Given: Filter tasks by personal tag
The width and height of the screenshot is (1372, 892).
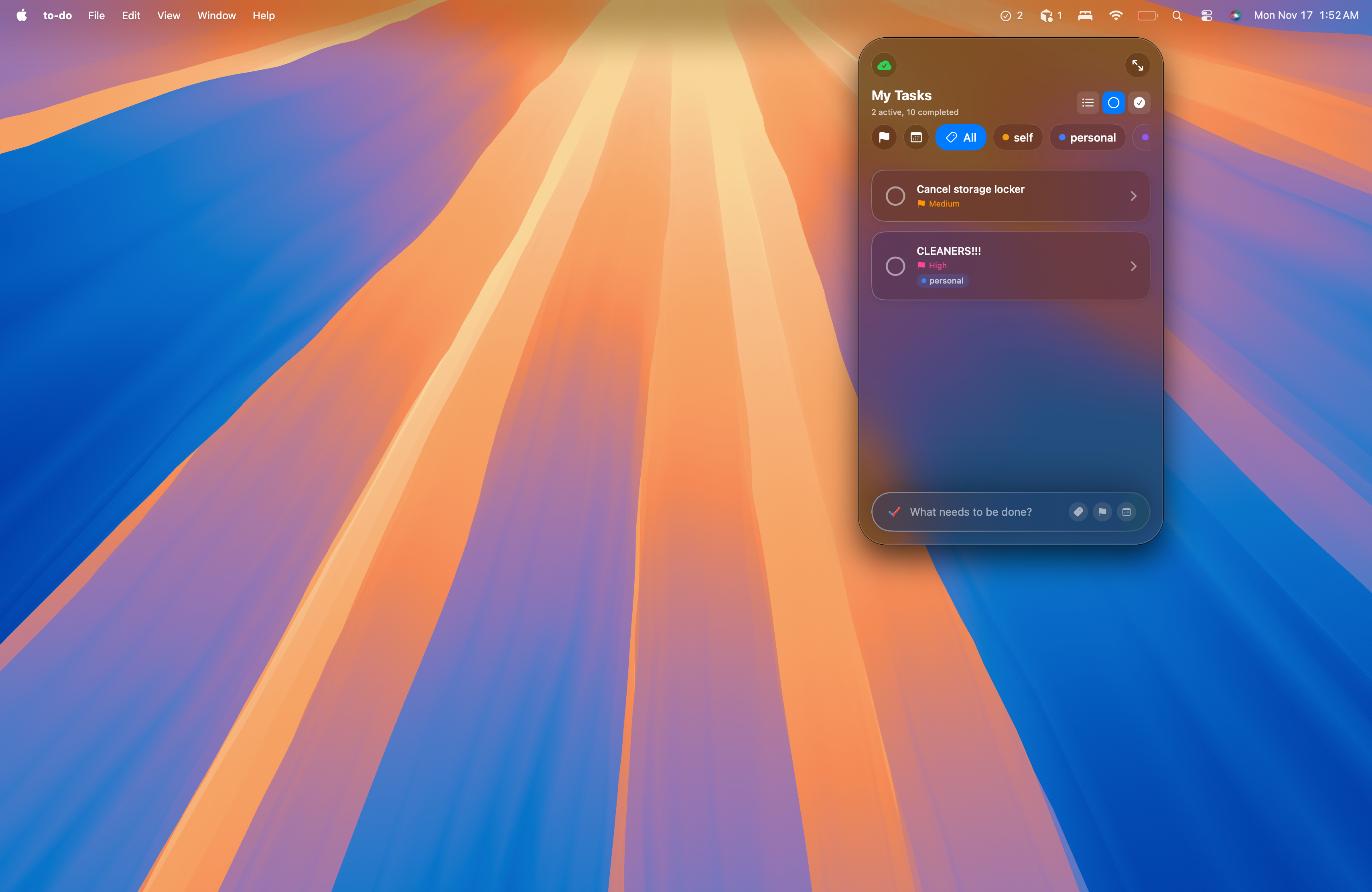Looking at the screenshot, I should coord(1087,137).
